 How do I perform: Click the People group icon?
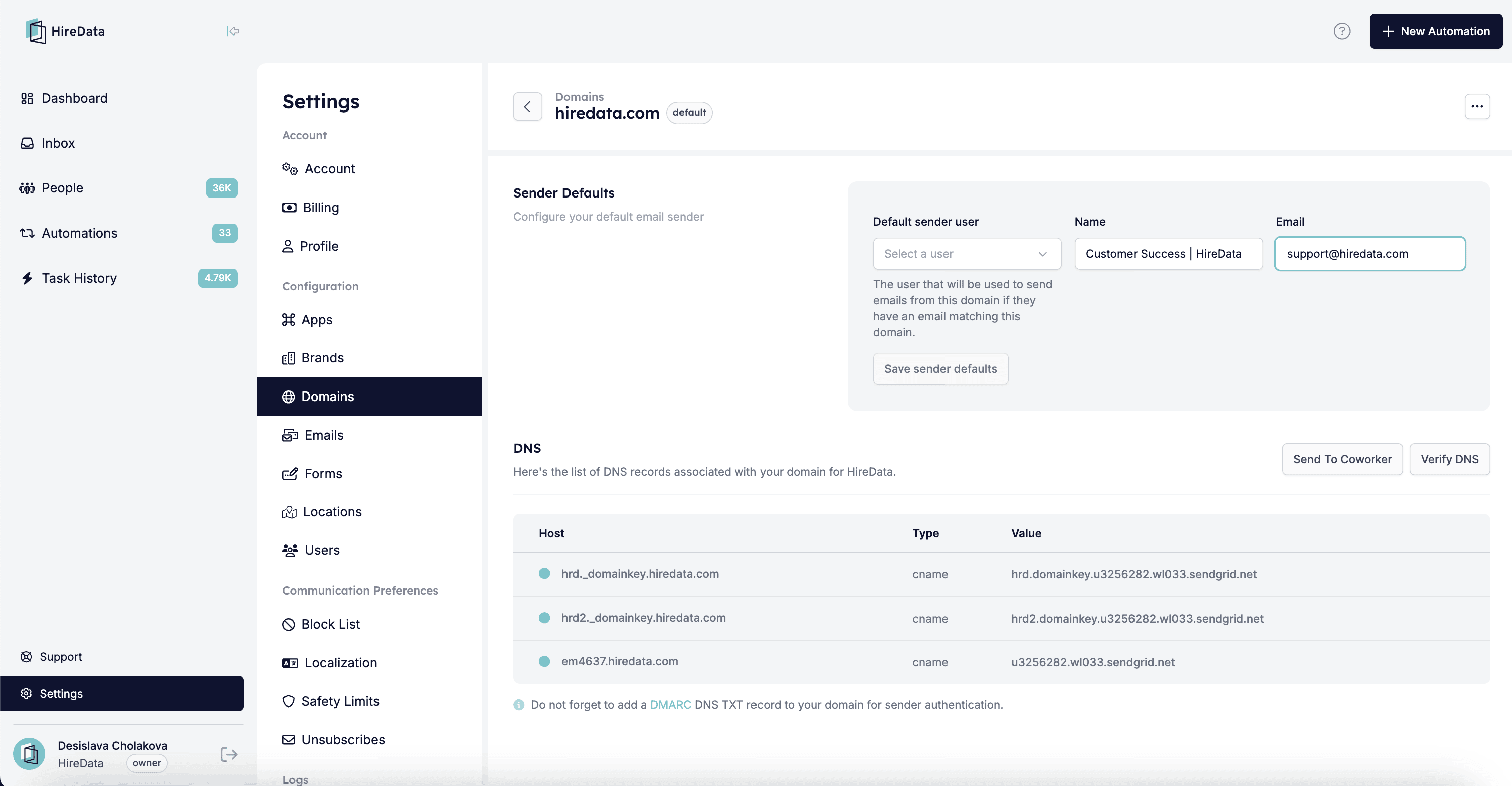27,188
